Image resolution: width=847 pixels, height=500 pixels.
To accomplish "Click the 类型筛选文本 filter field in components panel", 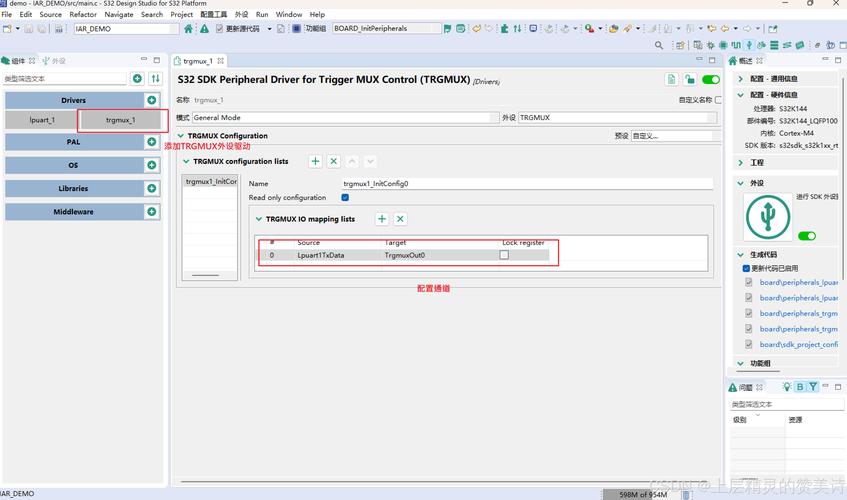I will 65,79.
